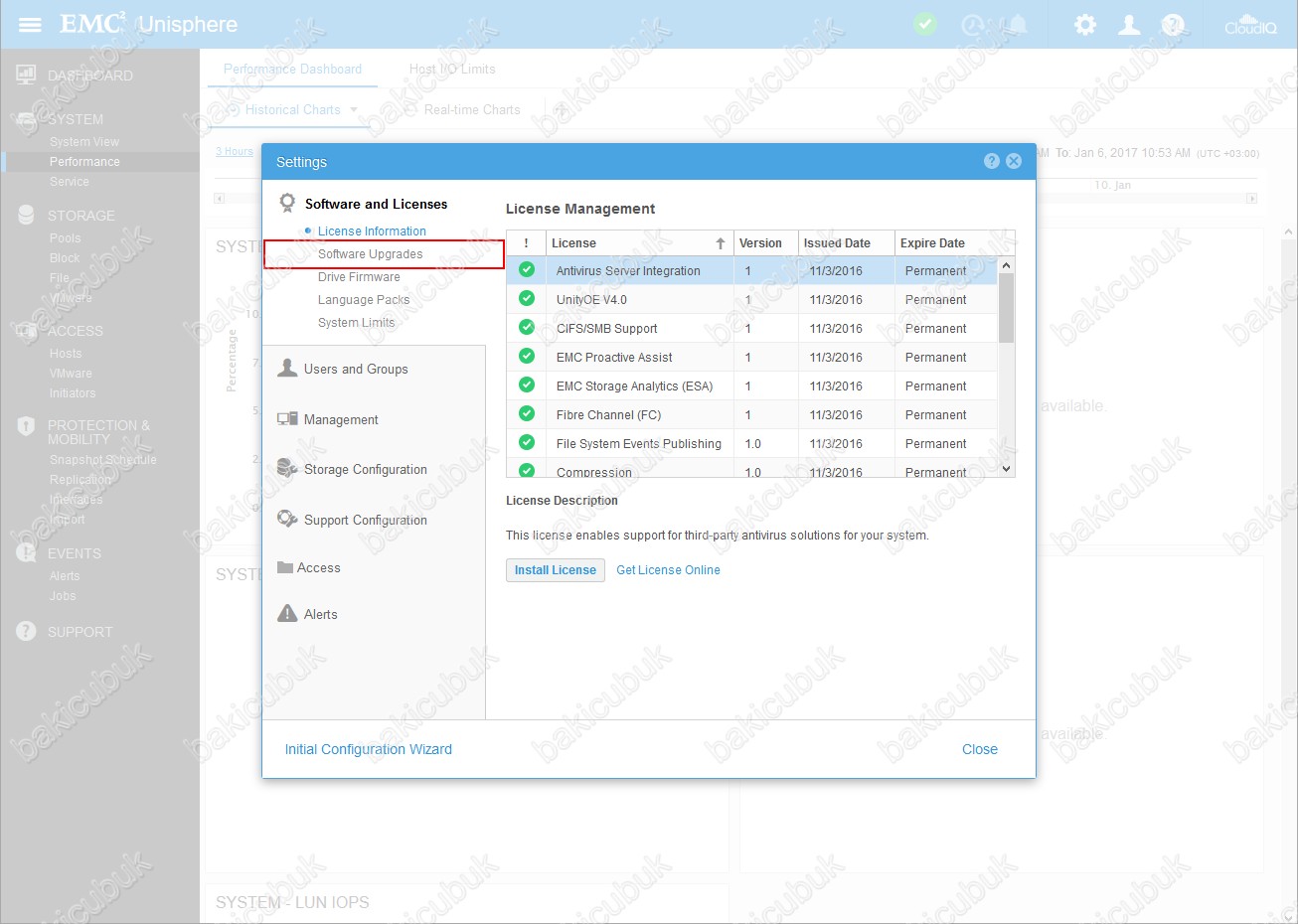Select License Information in settings tree
This screenshot has height=924, width=1298.
[372, 231]
